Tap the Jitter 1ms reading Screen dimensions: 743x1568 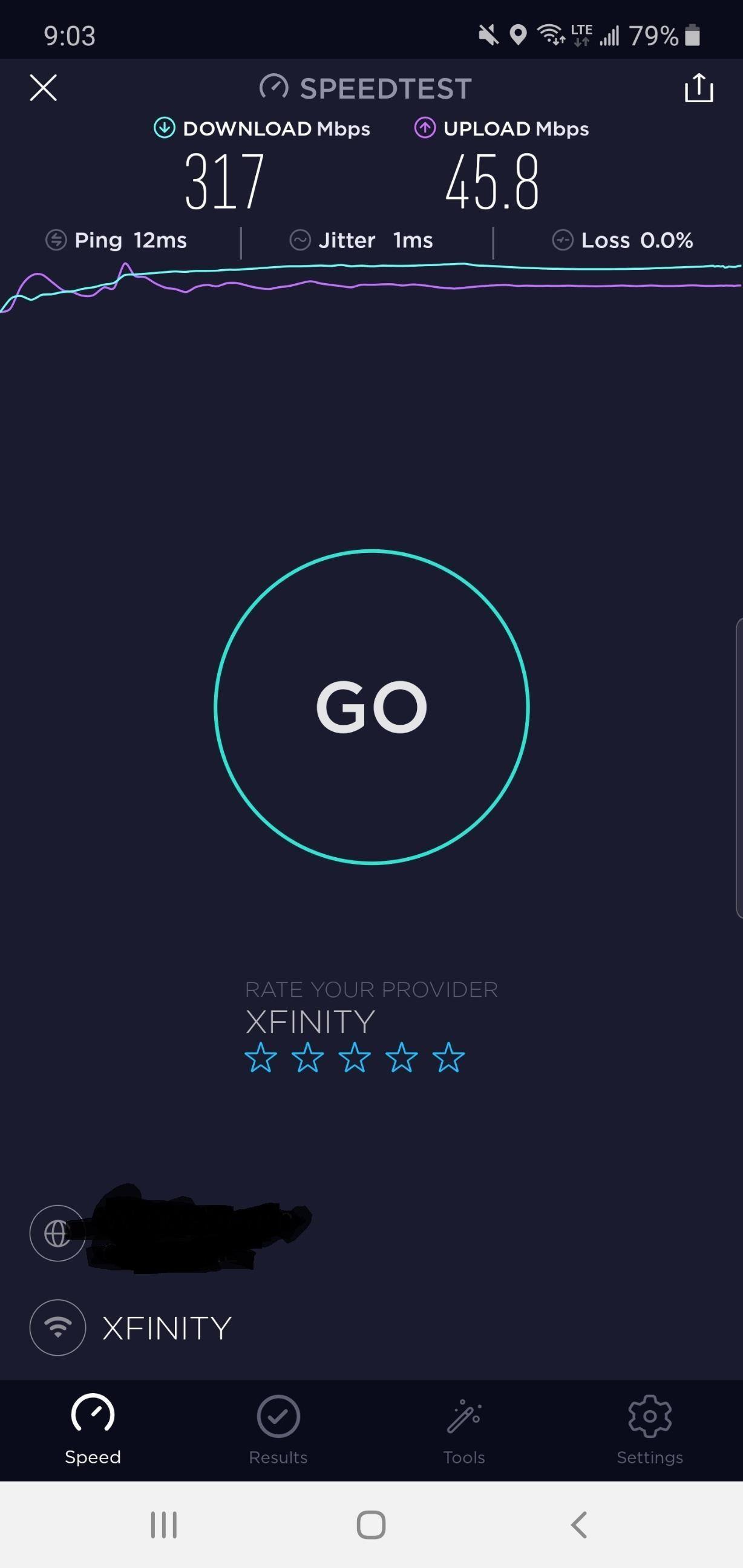pyautogui.click(x=361, y=240)
